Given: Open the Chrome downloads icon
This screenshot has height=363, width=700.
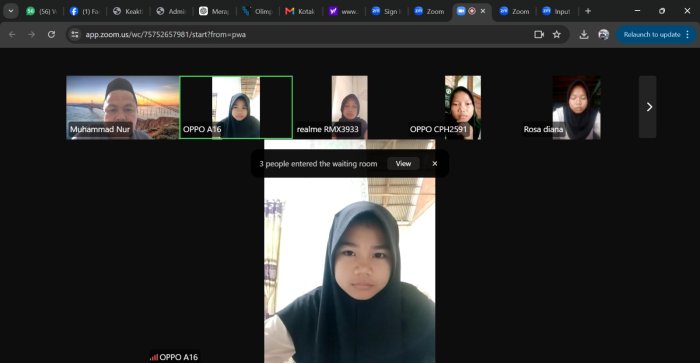Looking at the screenshot, I should click(x=583, y=34).
